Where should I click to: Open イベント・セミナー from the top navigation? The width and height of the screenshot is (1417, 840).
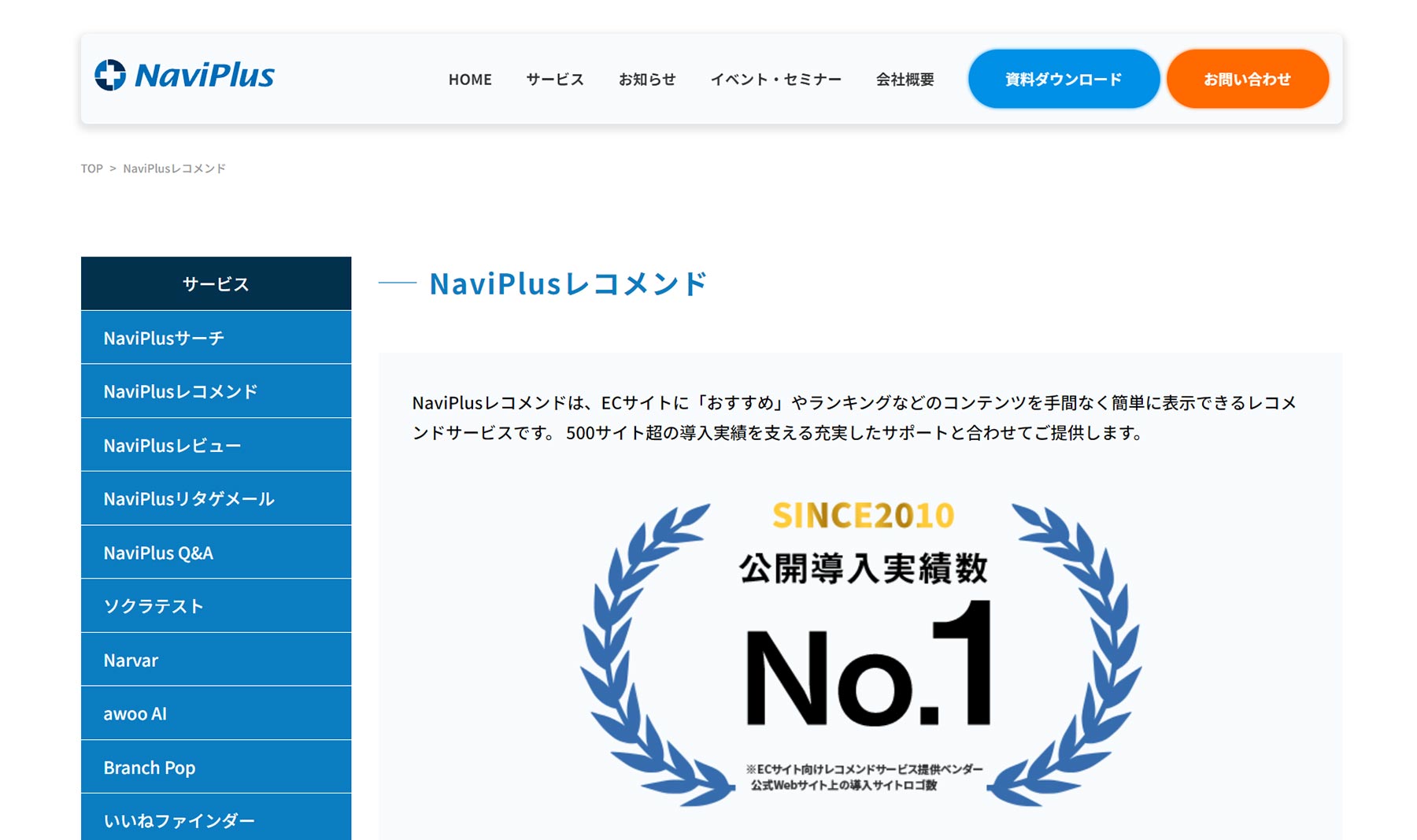point(776,79)
